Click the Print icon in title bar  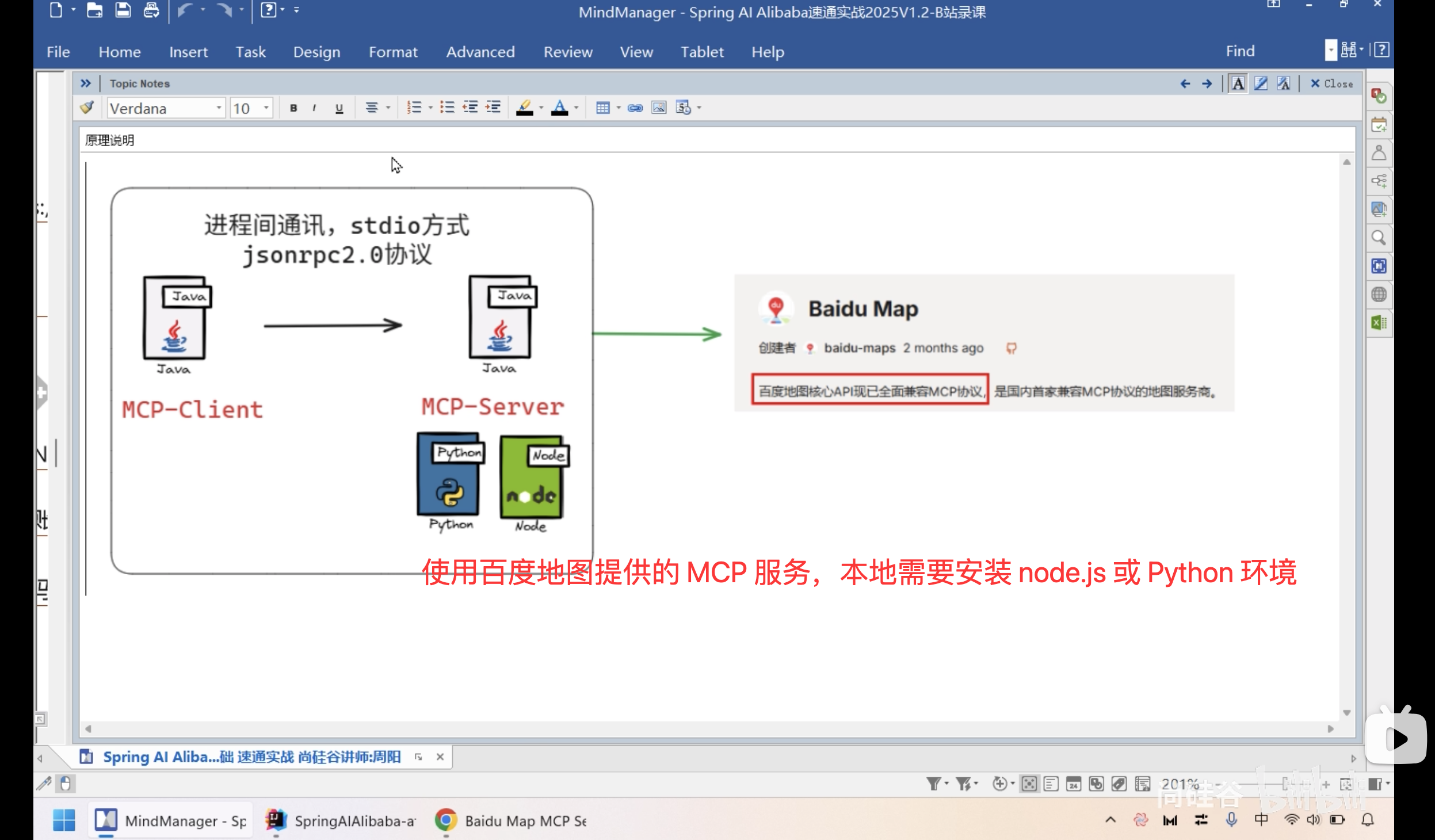pyautogui.click(x=151, y=10)
